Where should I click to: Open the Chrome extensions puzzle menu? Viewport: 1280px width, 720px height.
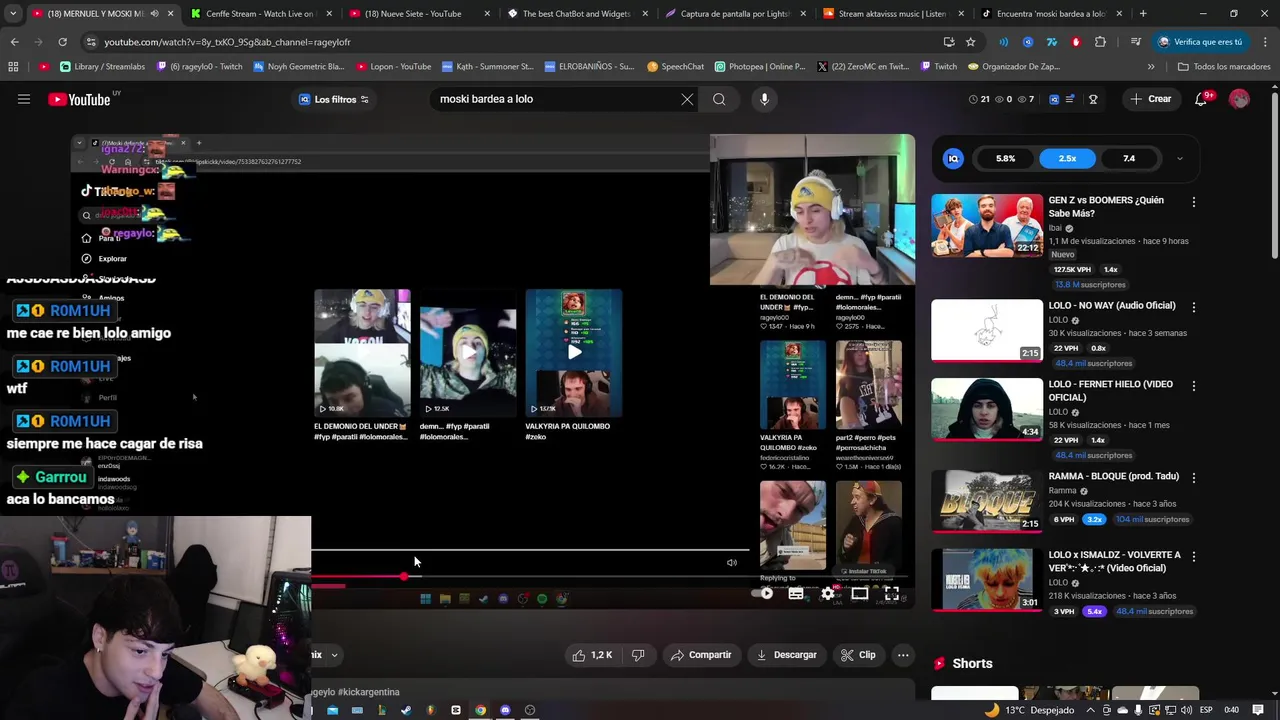point(1100,42)
